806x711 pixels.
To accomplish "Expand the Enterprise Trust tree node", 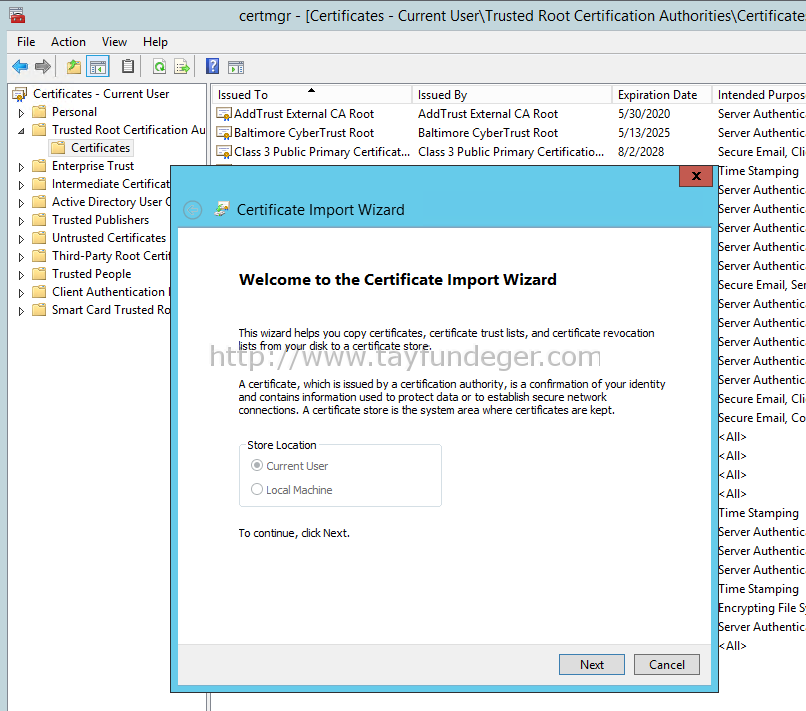I will tap(21, 167).
